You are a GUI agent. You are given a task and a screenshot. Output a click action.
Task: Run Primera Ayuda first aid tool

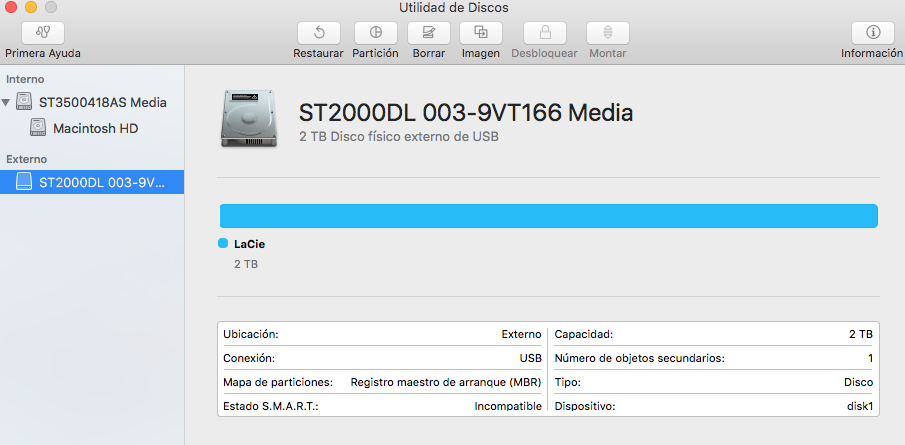coord(43,33)
